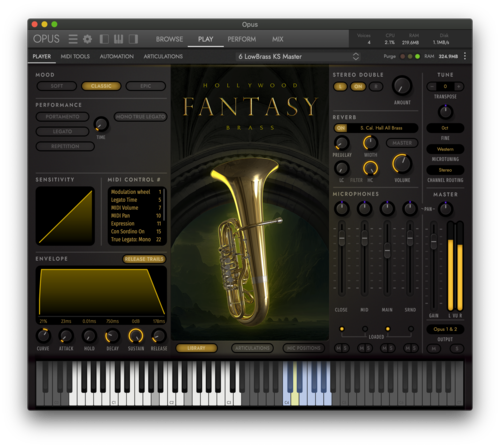
Task: Open the Automation subtab
Action: (x=117, y=56)
